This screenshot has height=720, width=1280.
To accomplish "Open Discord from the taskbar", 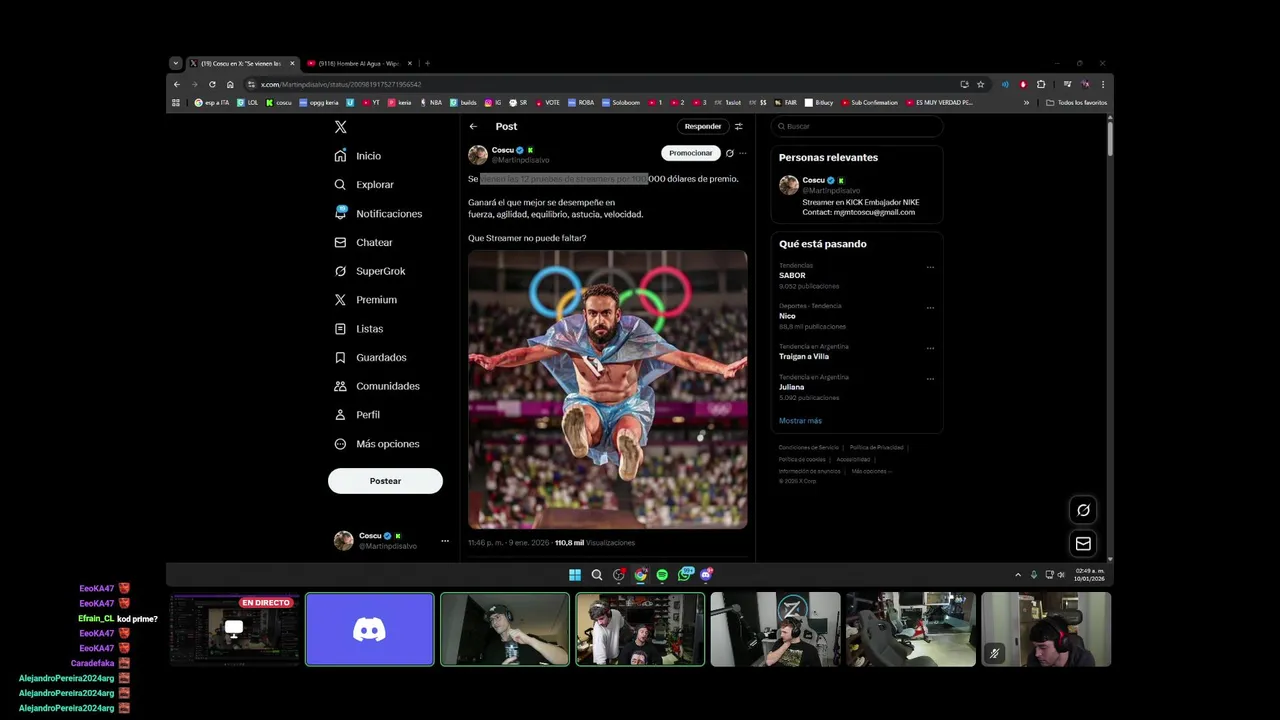I will [x=706, y=575].
